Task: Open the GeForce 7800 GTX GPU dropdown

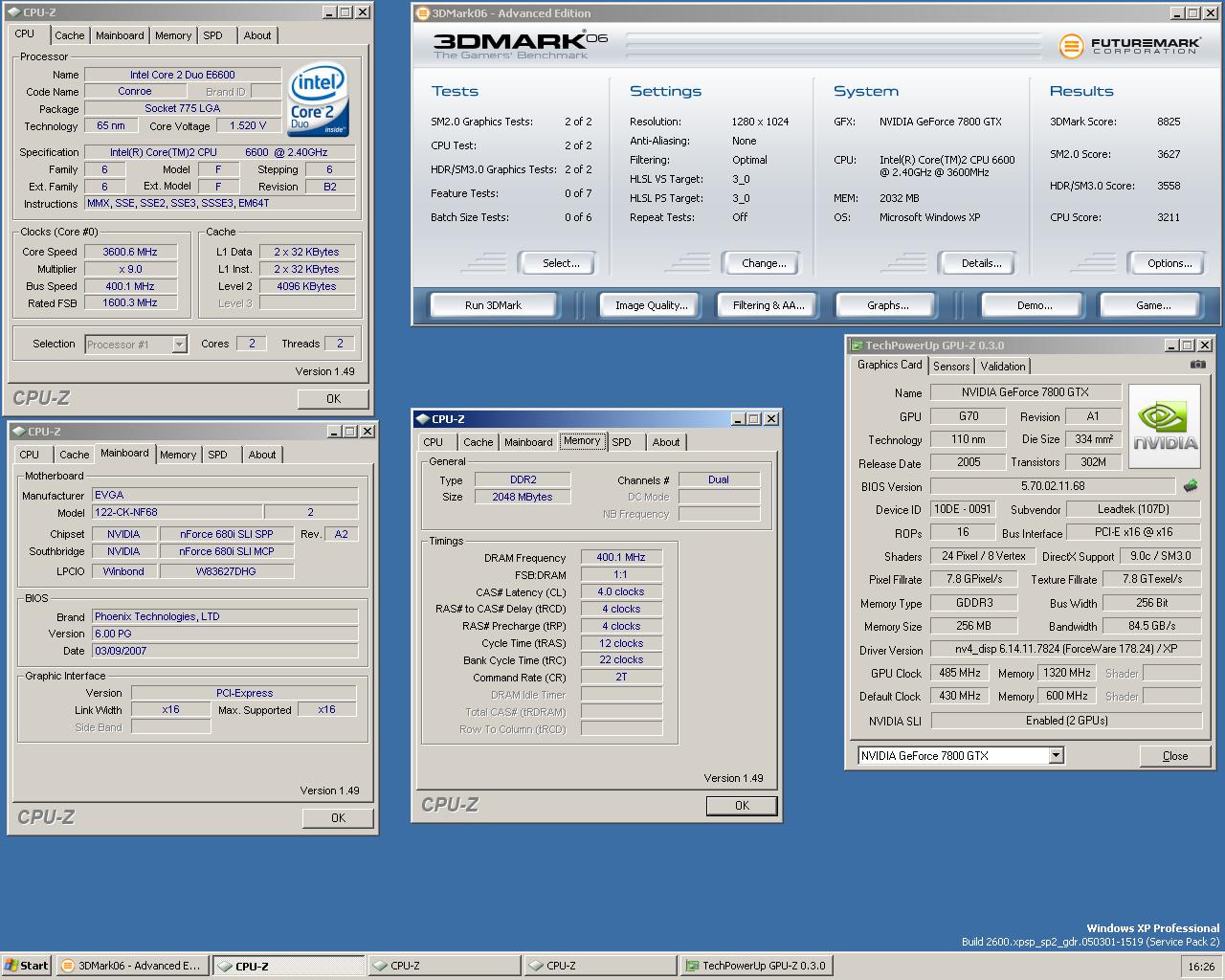Action: [1056, 756]
